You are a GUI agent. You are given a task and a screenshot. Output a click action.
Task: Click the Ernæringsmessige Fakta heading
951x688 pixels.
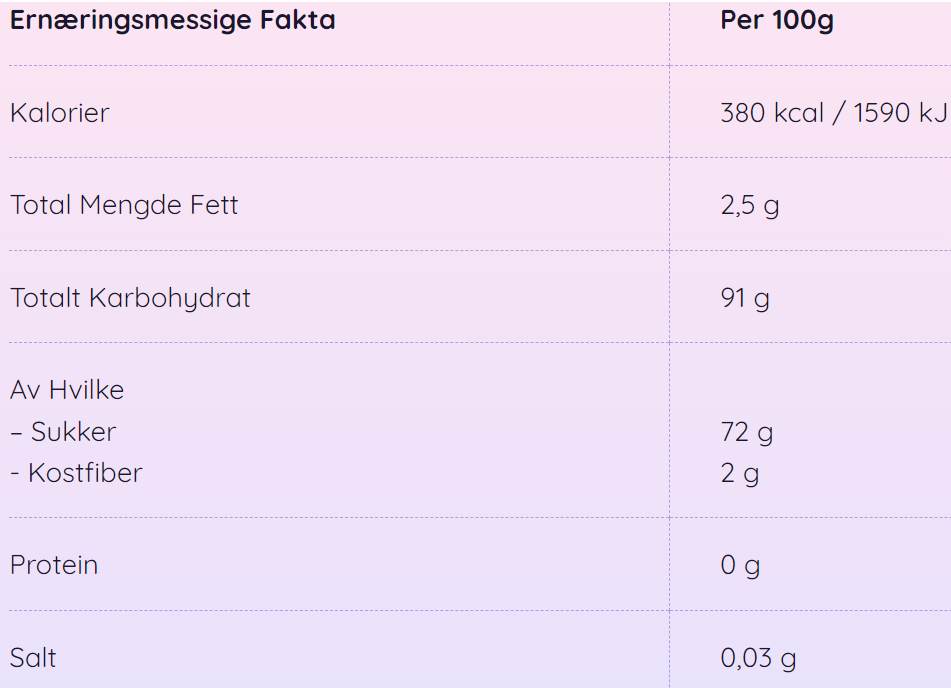pyautogui.click(x=173, y=21)
